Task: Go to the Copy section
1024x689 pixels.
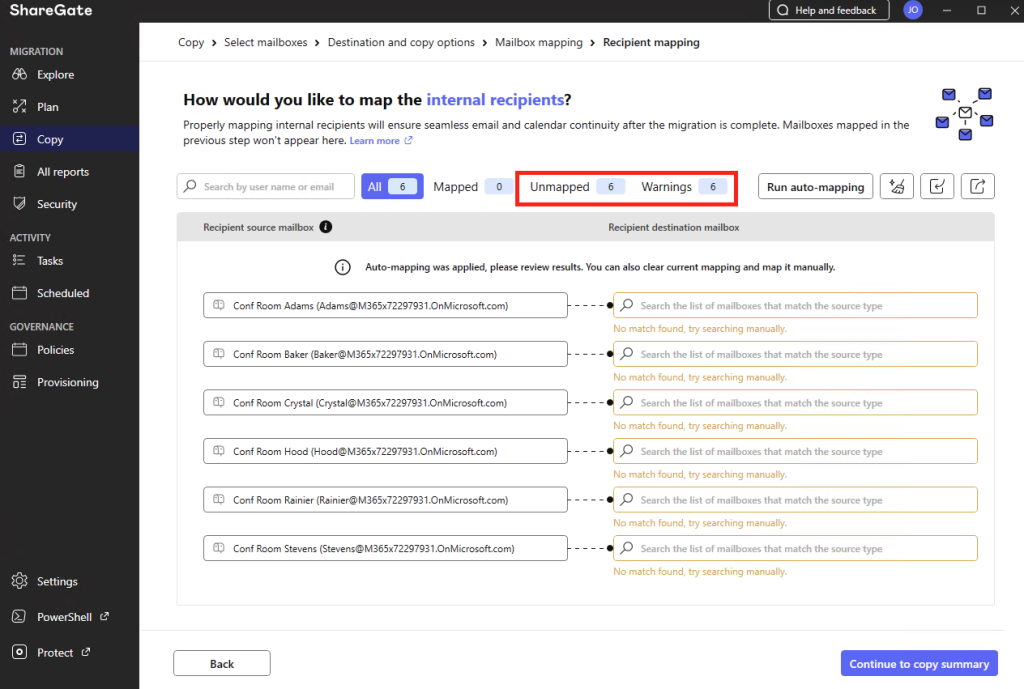Action: pos(69,139)
